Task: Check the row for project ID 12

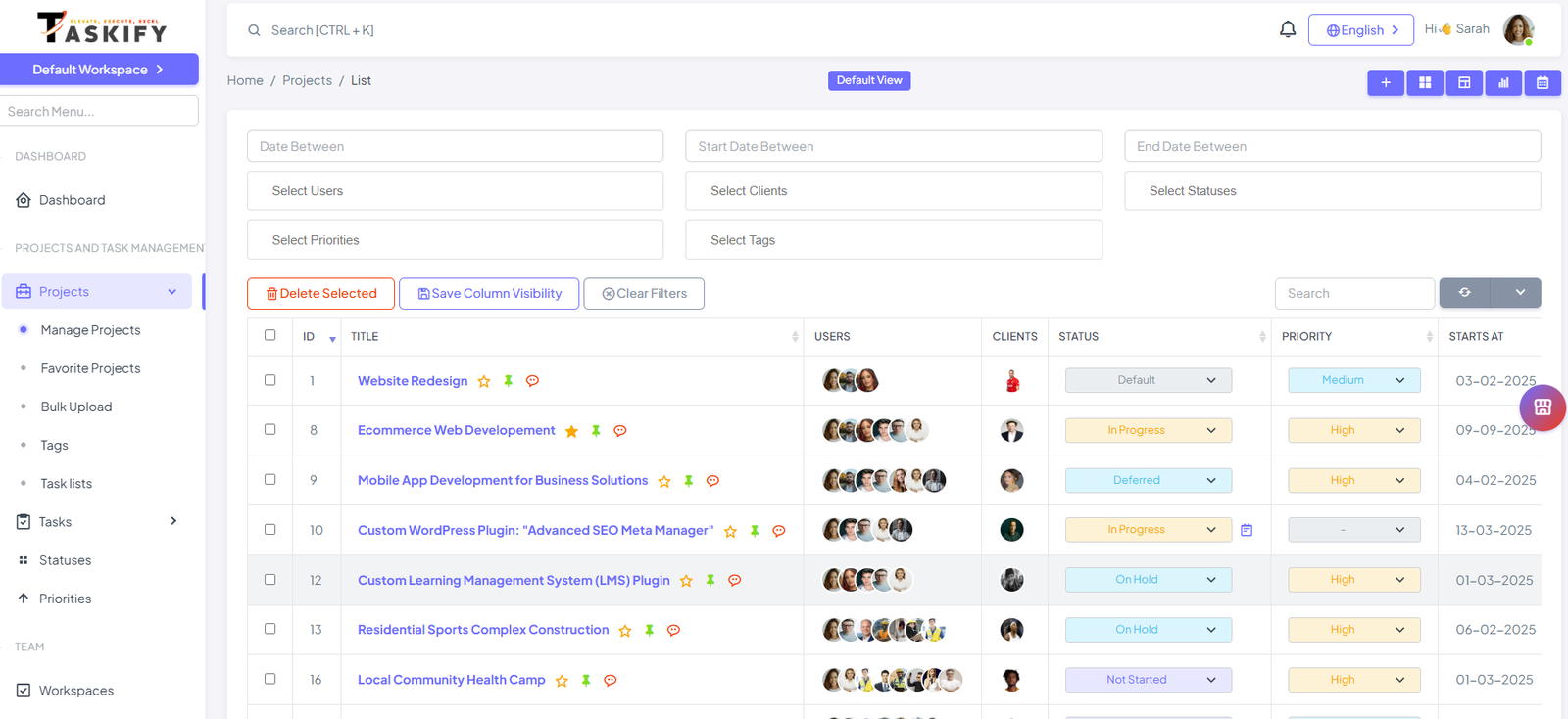Action: pyautogui.click(x=270, y=579)
